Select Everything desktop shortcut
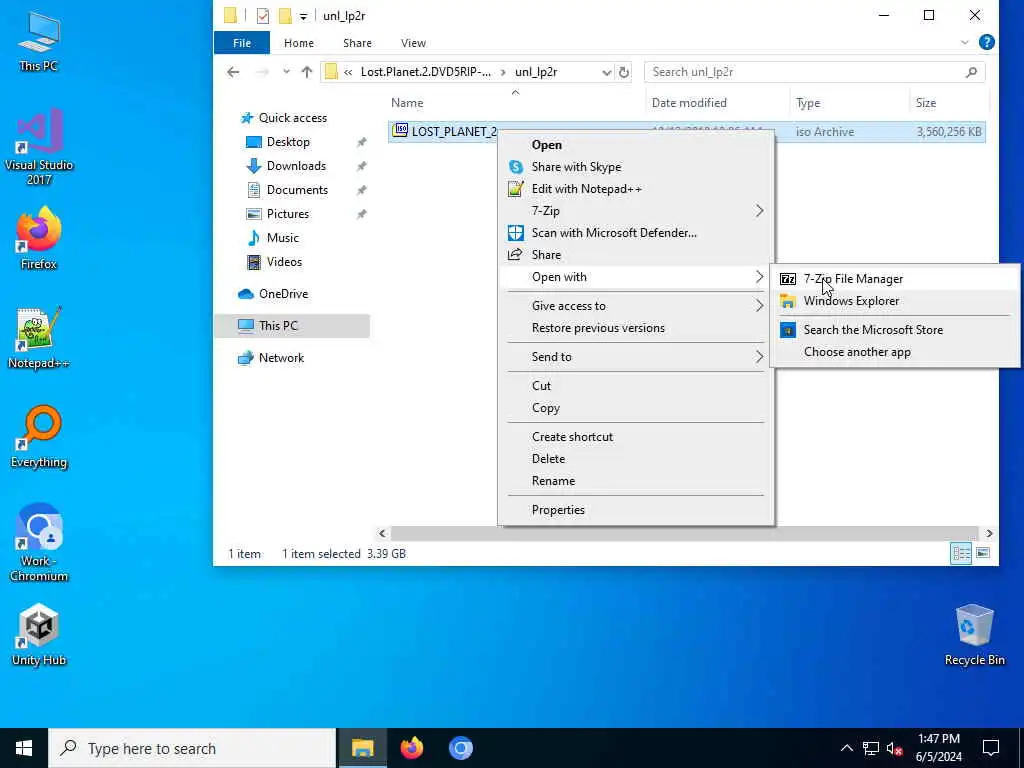This screenshot has height=768, width=1024. point(39,438)
